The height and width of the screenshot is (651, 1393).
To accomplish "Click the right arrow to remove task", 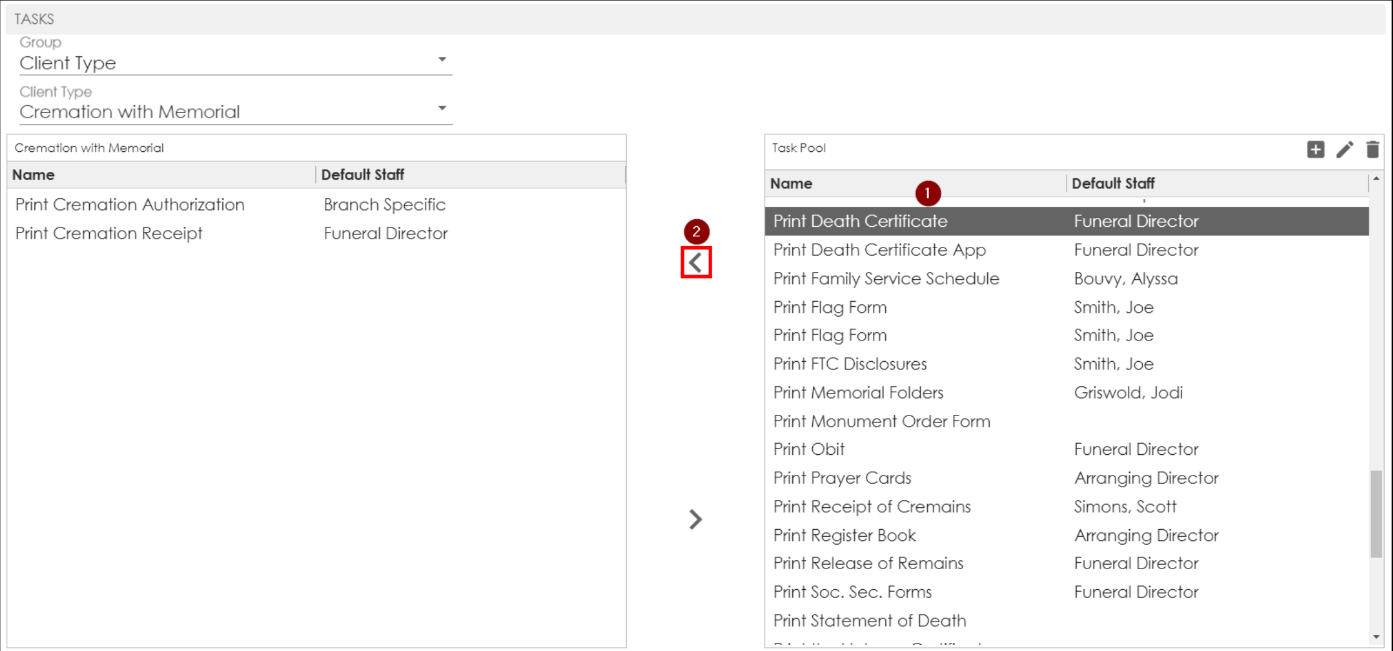I will (696, 519).
